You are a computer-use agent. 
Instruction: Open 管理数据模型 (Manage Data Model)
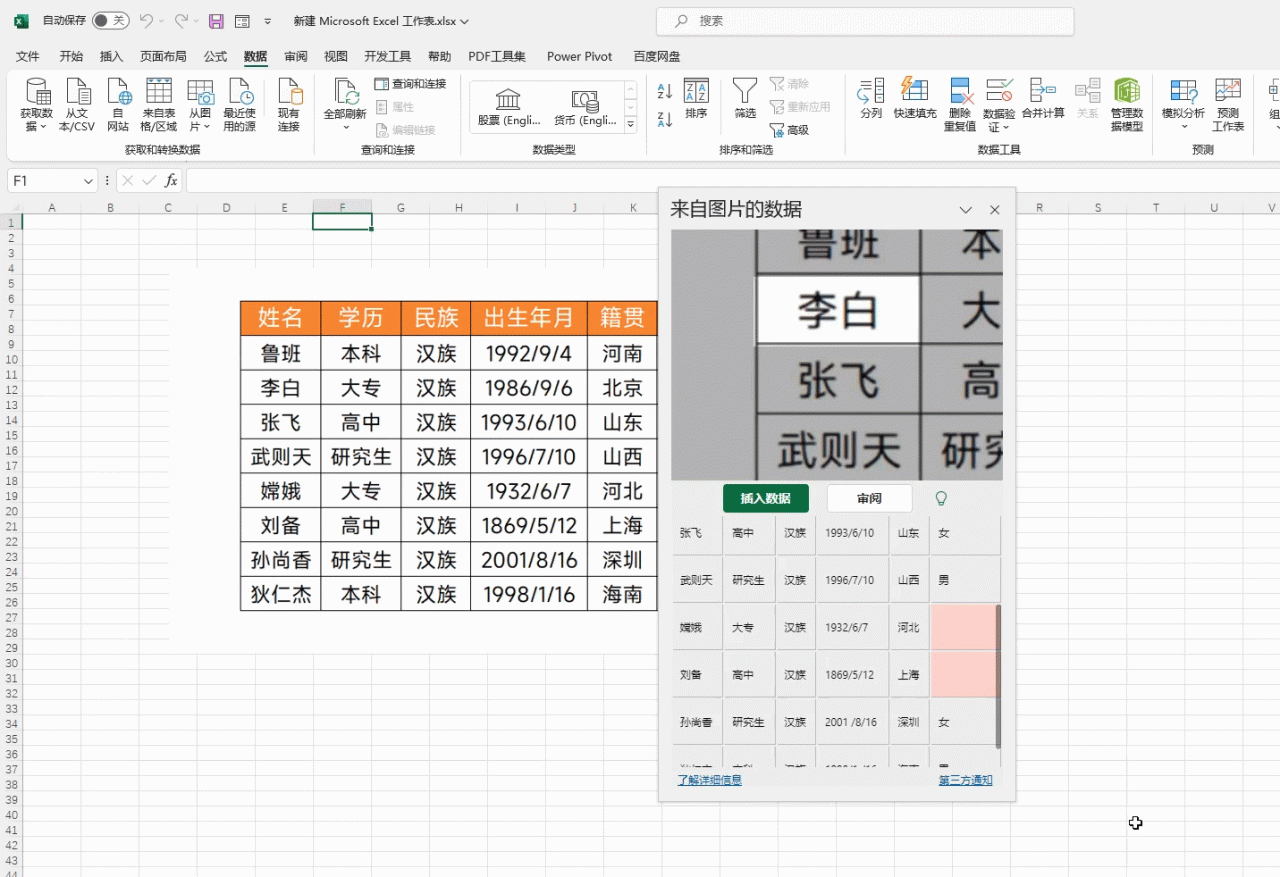click(x=1127, y=105)
